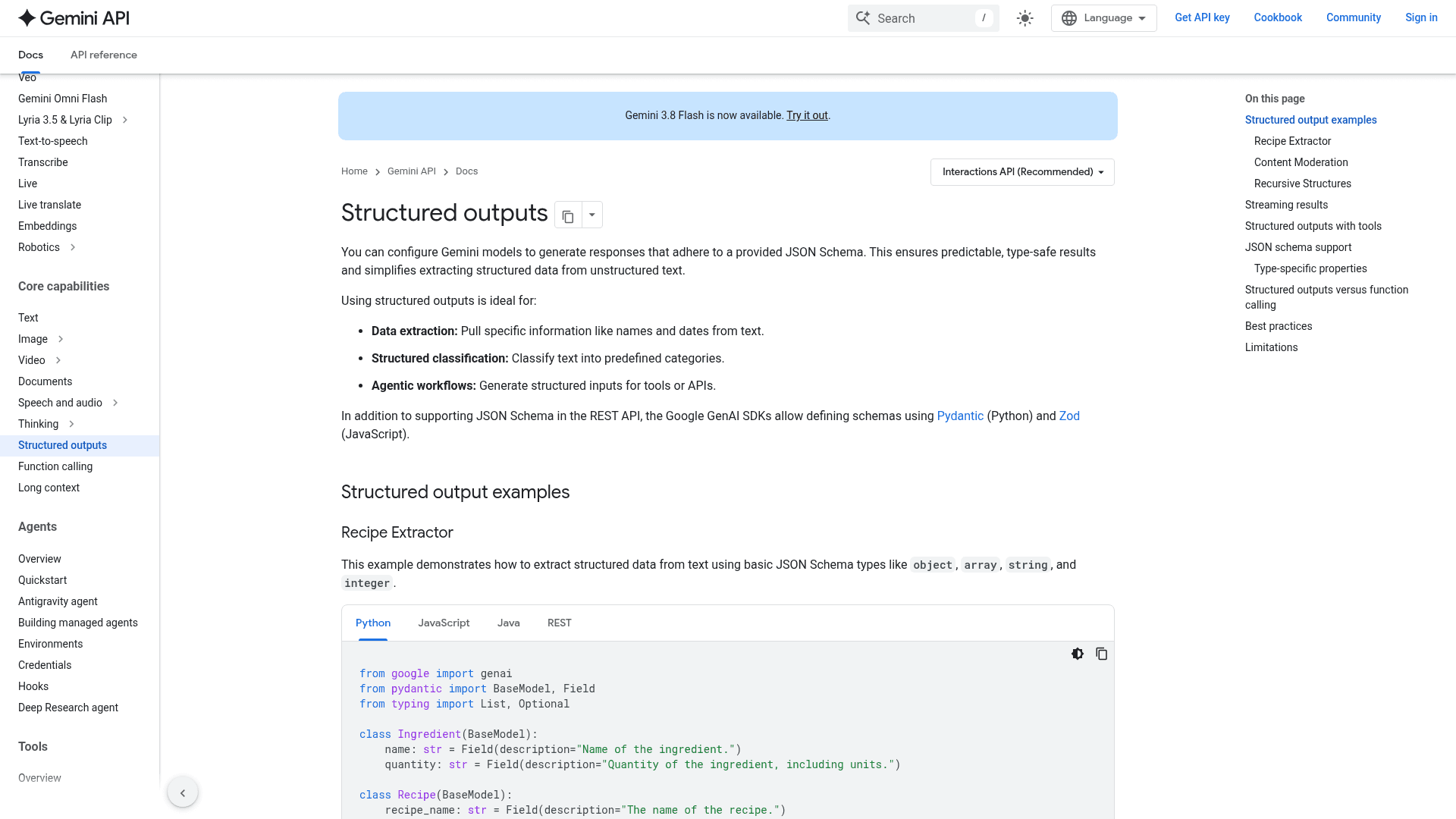Open Hooks in sidebar
Image resolution: width=1456 pixels, height=819 pixels.
coord(33,686)
